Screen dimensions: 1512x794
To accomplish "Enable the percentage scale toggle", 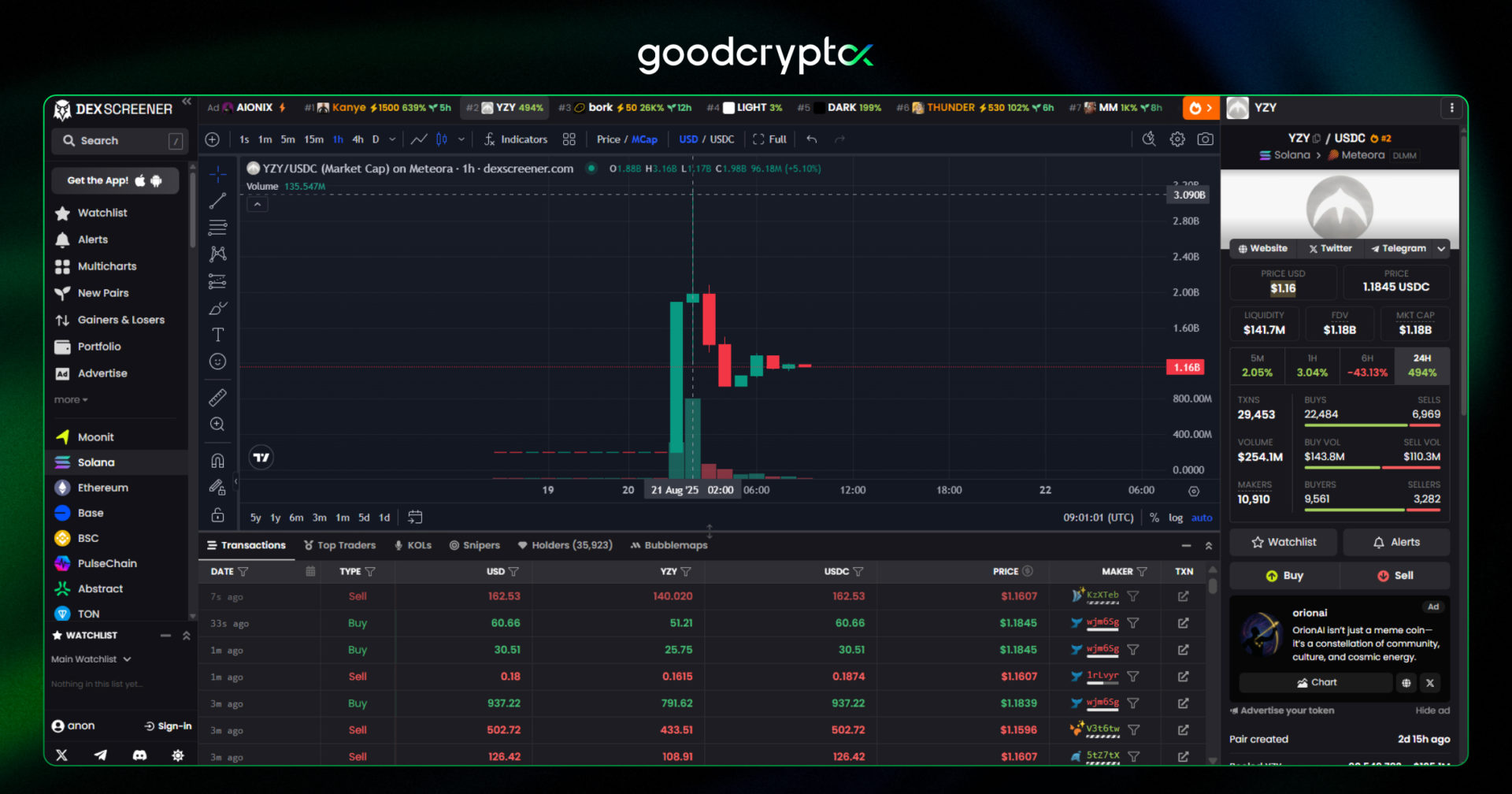I will (x=1154, y=518).
